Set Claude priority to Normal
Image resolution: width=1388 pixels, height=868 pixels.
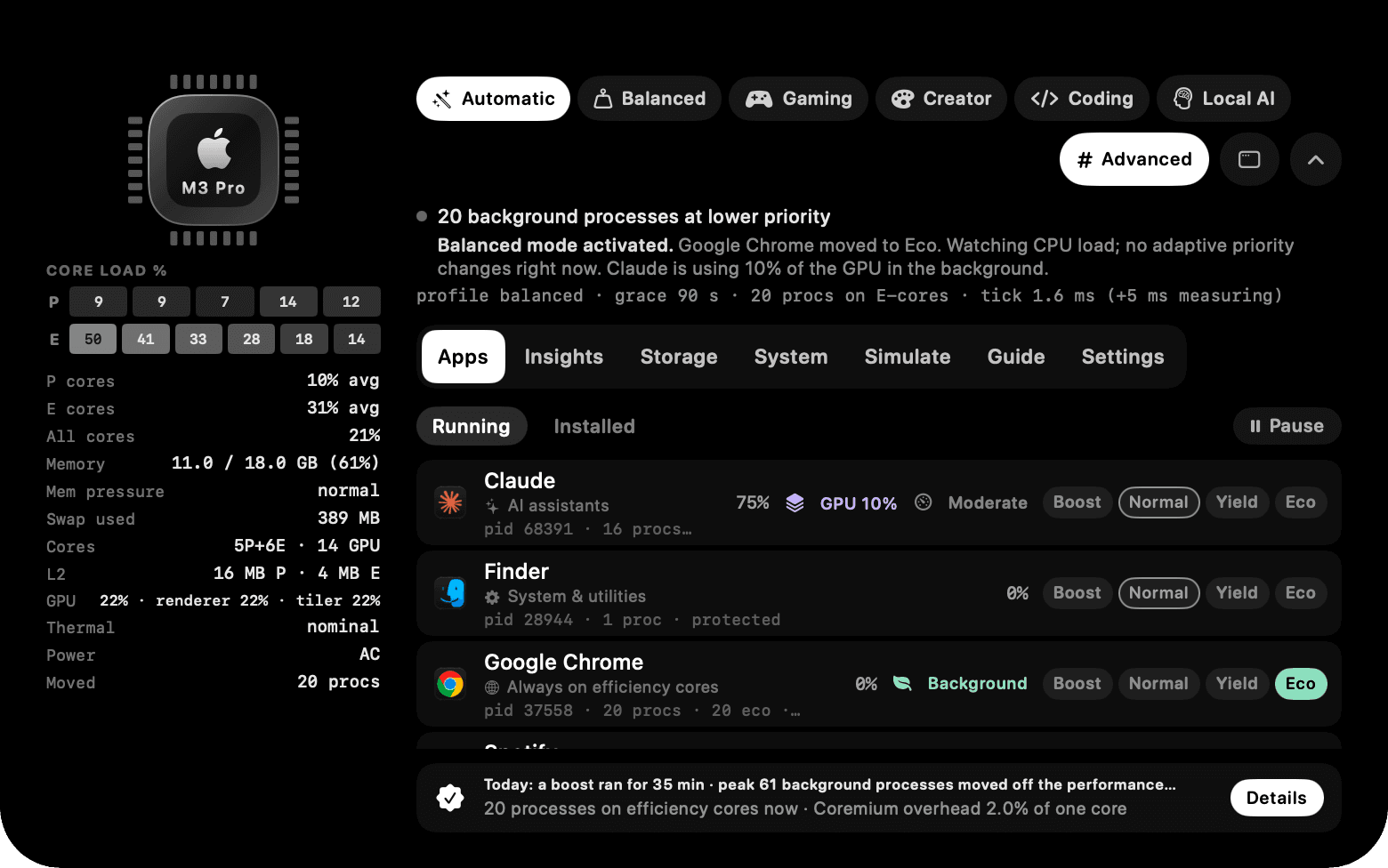click(x=1158, y=502)
